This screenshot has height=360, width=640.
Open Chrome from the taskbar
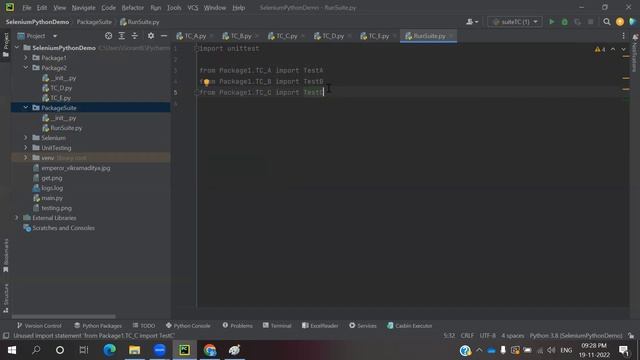210,350
